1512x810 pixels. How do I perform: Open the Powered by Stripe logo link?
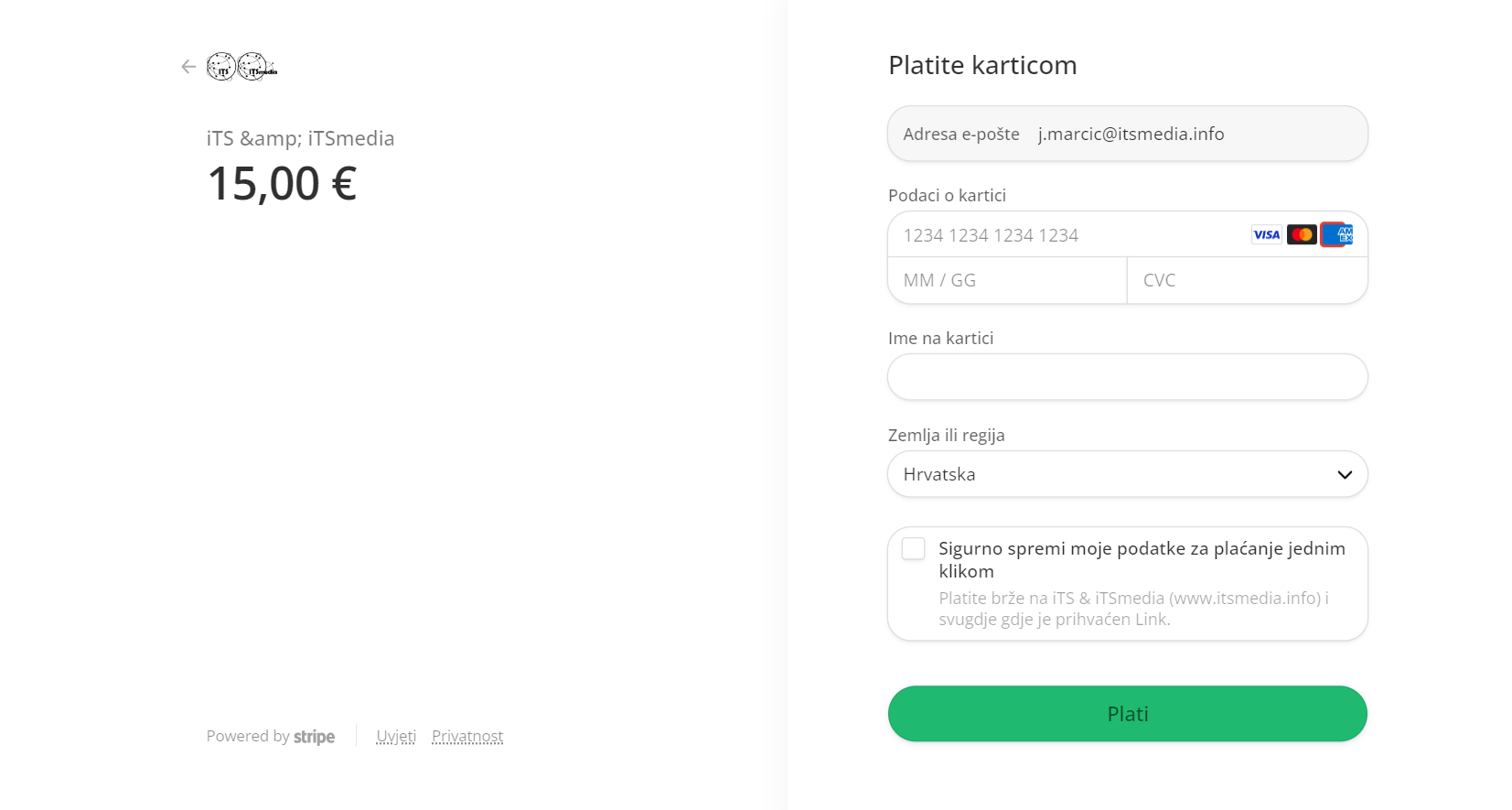click(x=271, y=737)
